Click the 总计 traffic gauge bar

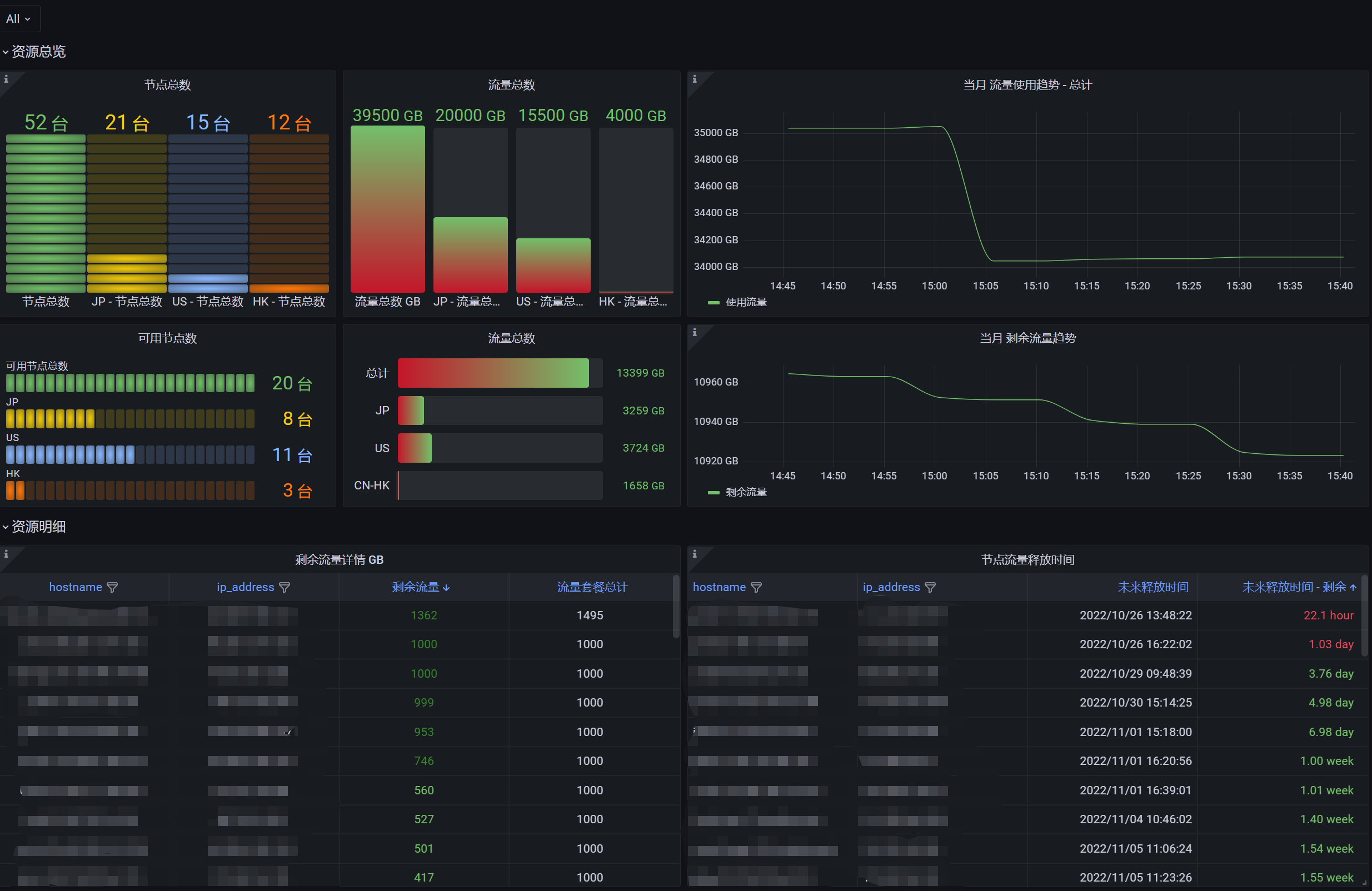click(493, 373)
